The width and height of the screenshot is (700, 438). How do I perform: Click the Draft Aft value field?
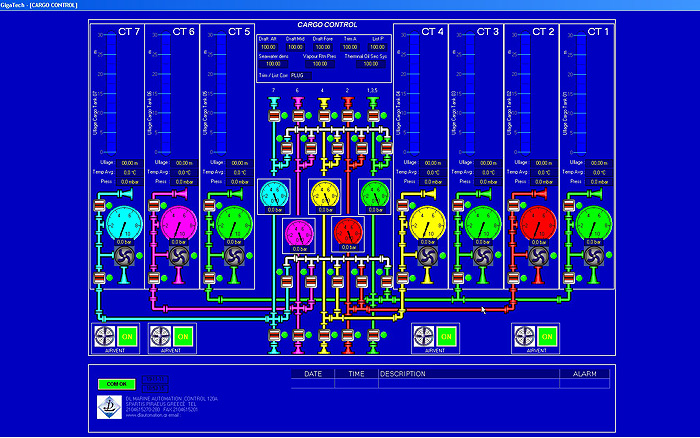click(x=269, y=47)
